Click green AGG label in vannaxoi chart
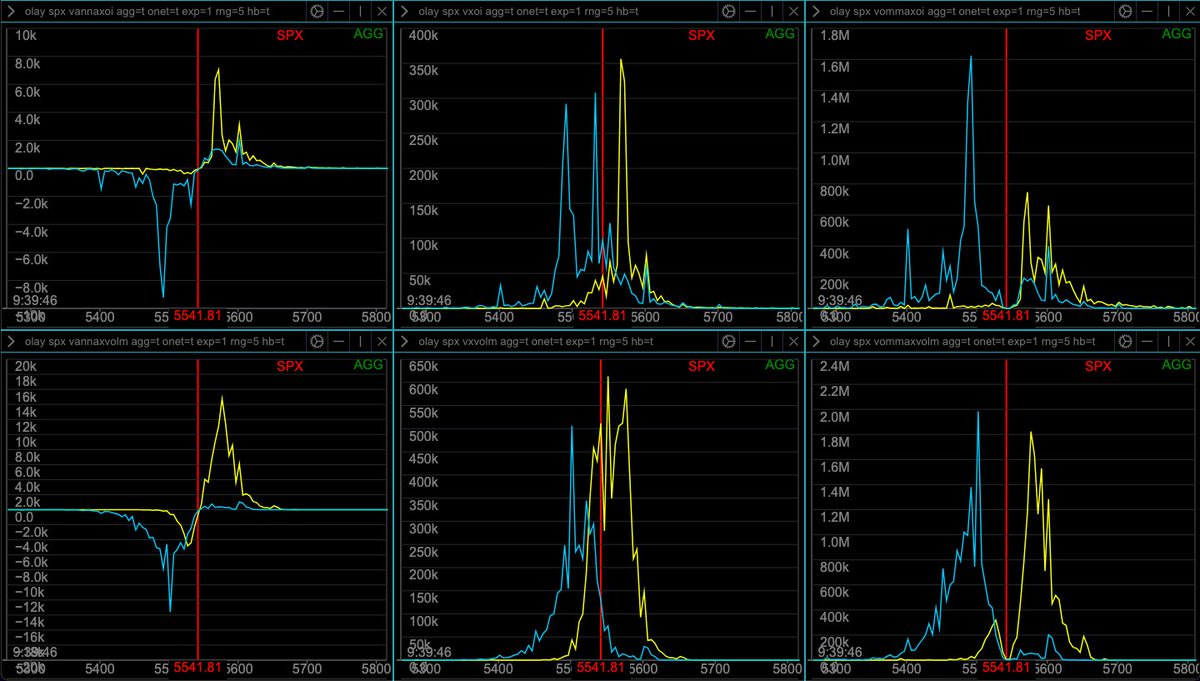1200x681 pixels. [x=368, y=34]
